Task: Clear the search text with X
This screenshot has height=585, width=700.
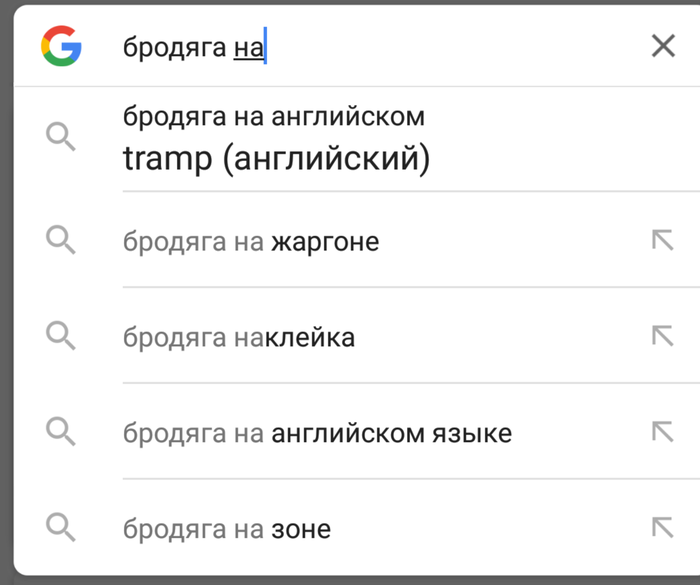Action: tap(663, 46)
